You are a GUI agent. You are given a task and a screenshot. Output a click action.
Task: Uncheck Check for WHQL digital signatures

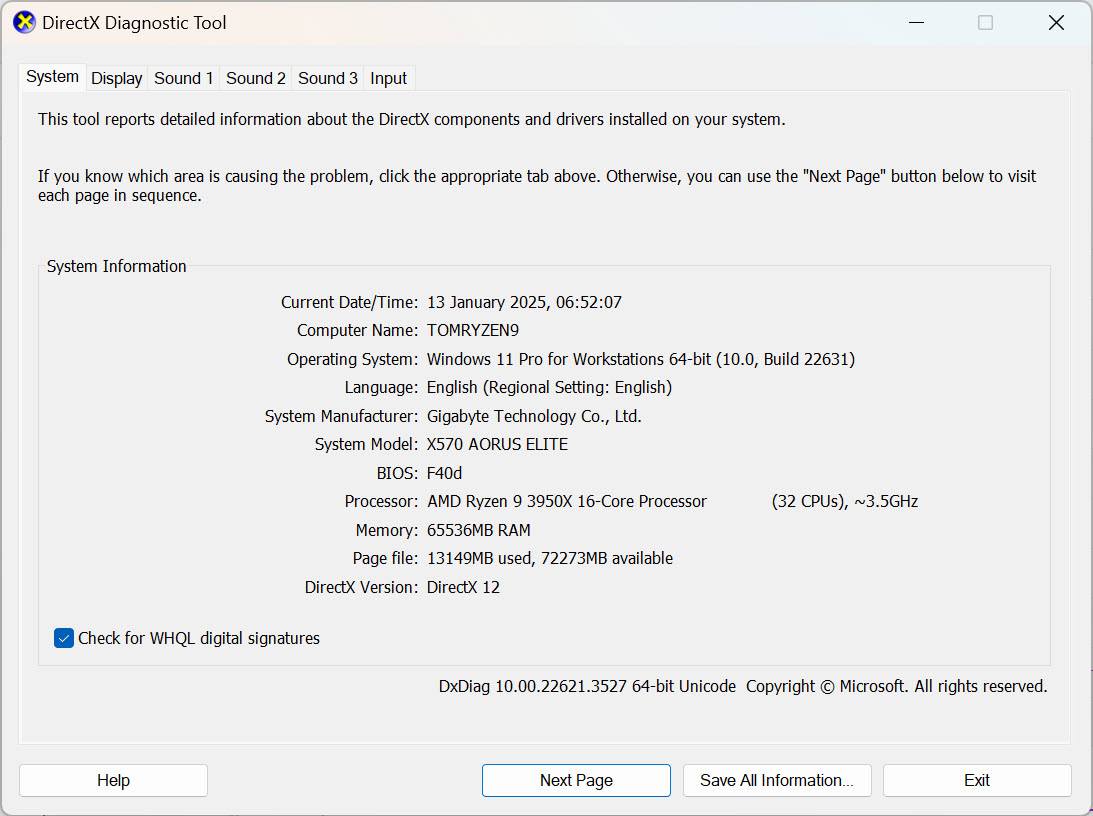[64, 638]
